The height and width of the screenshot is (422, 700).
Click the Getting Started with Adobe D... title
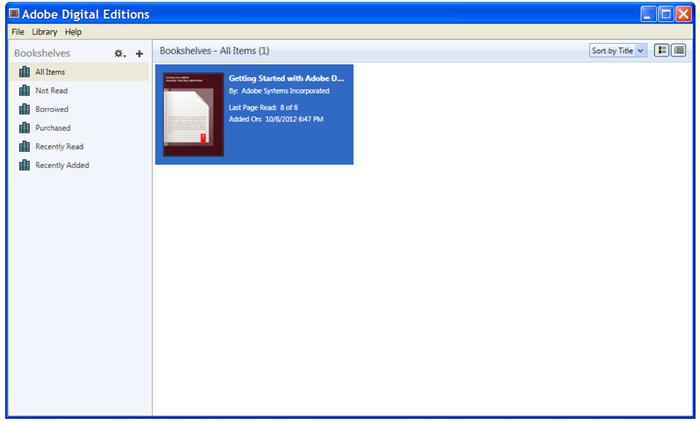(286, 78)
